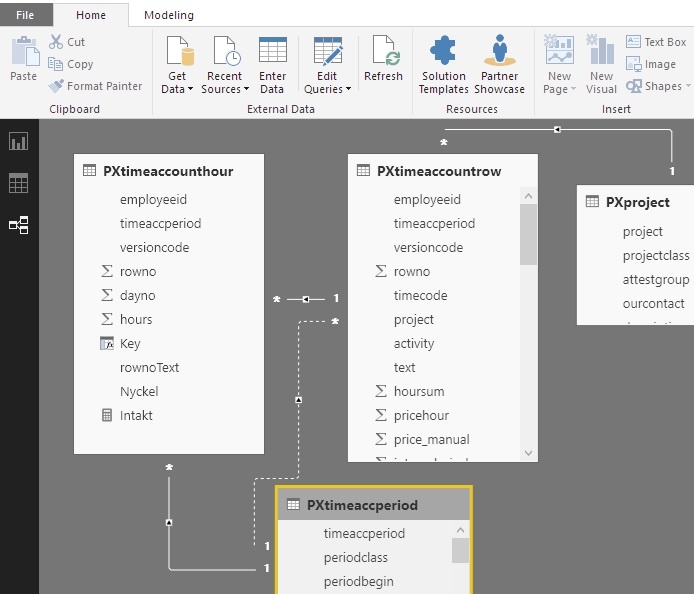Click PXproject table icon
This screenshot has width=694, height=594.
(592, 201)
